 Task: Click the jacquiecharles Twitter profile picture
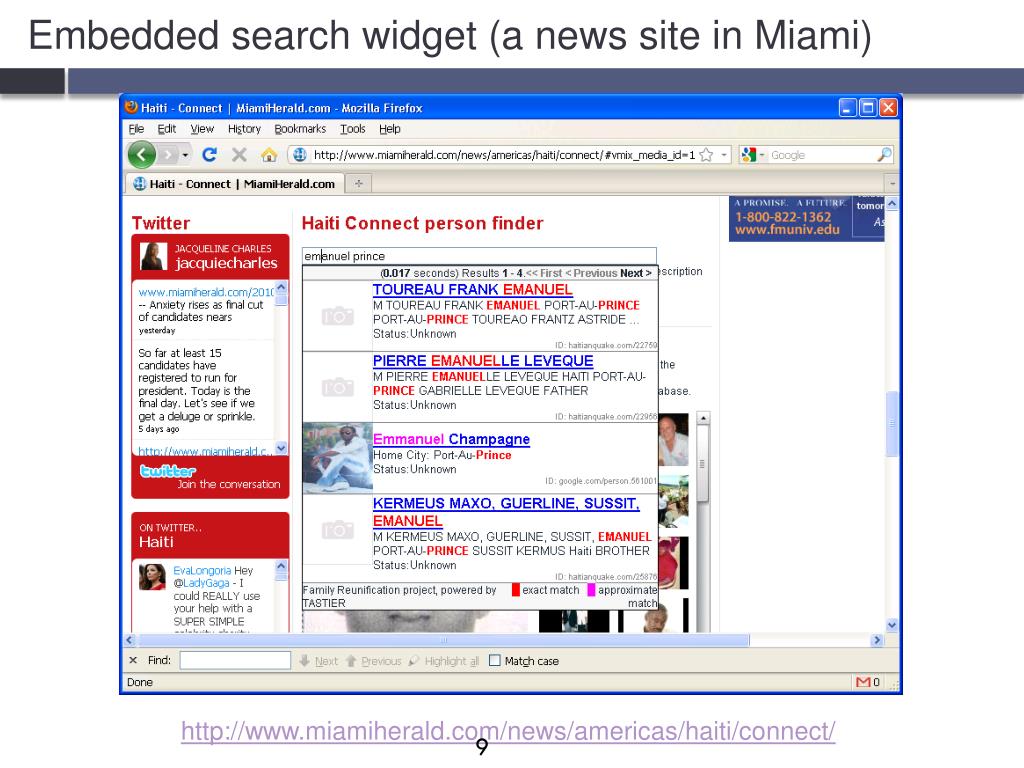(x=154, y=256)
